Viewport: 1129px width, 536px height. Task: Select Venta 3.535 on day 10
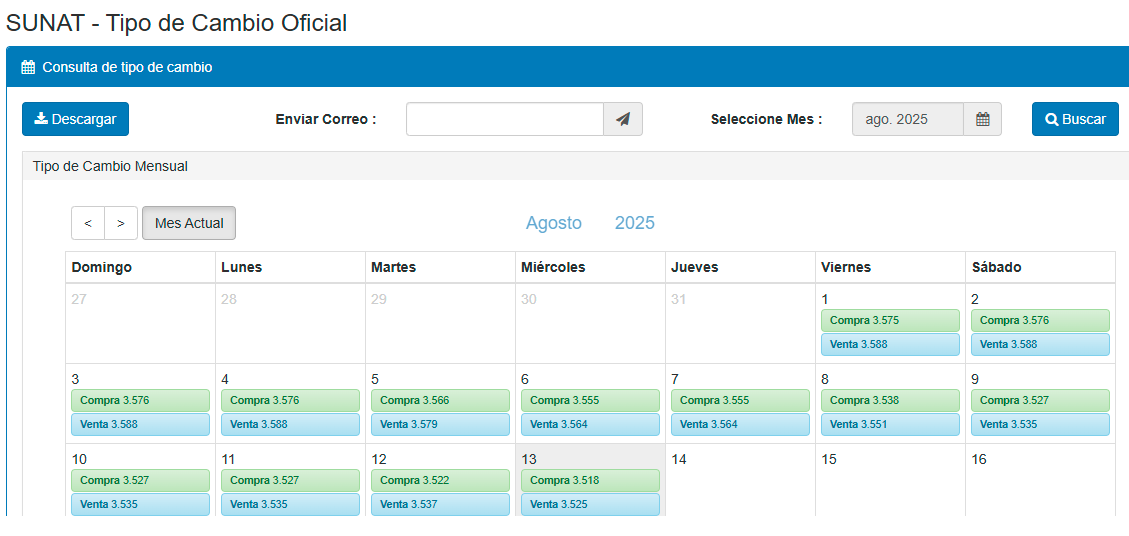[x=140, y=504]
